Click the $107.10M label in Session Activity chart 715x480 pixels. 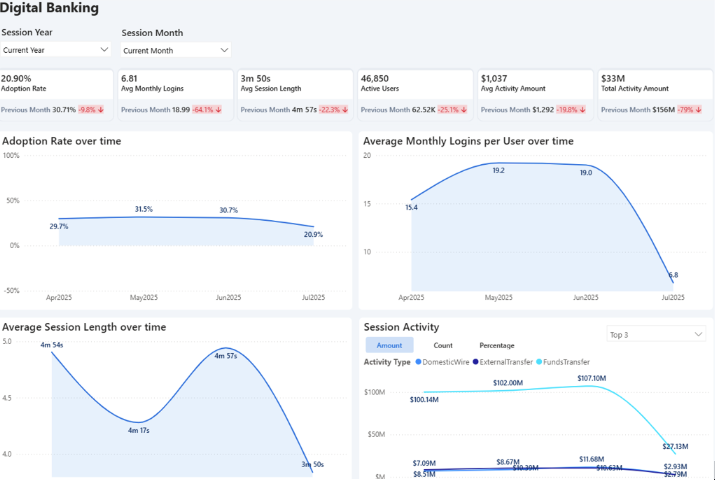coord(592,378)
